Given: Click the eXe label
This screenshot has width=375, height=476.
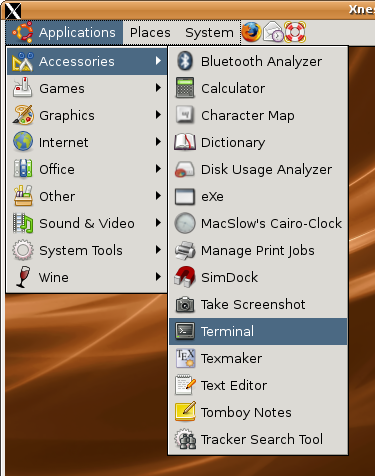Looking at the screenshot, I should click(212, 197).
